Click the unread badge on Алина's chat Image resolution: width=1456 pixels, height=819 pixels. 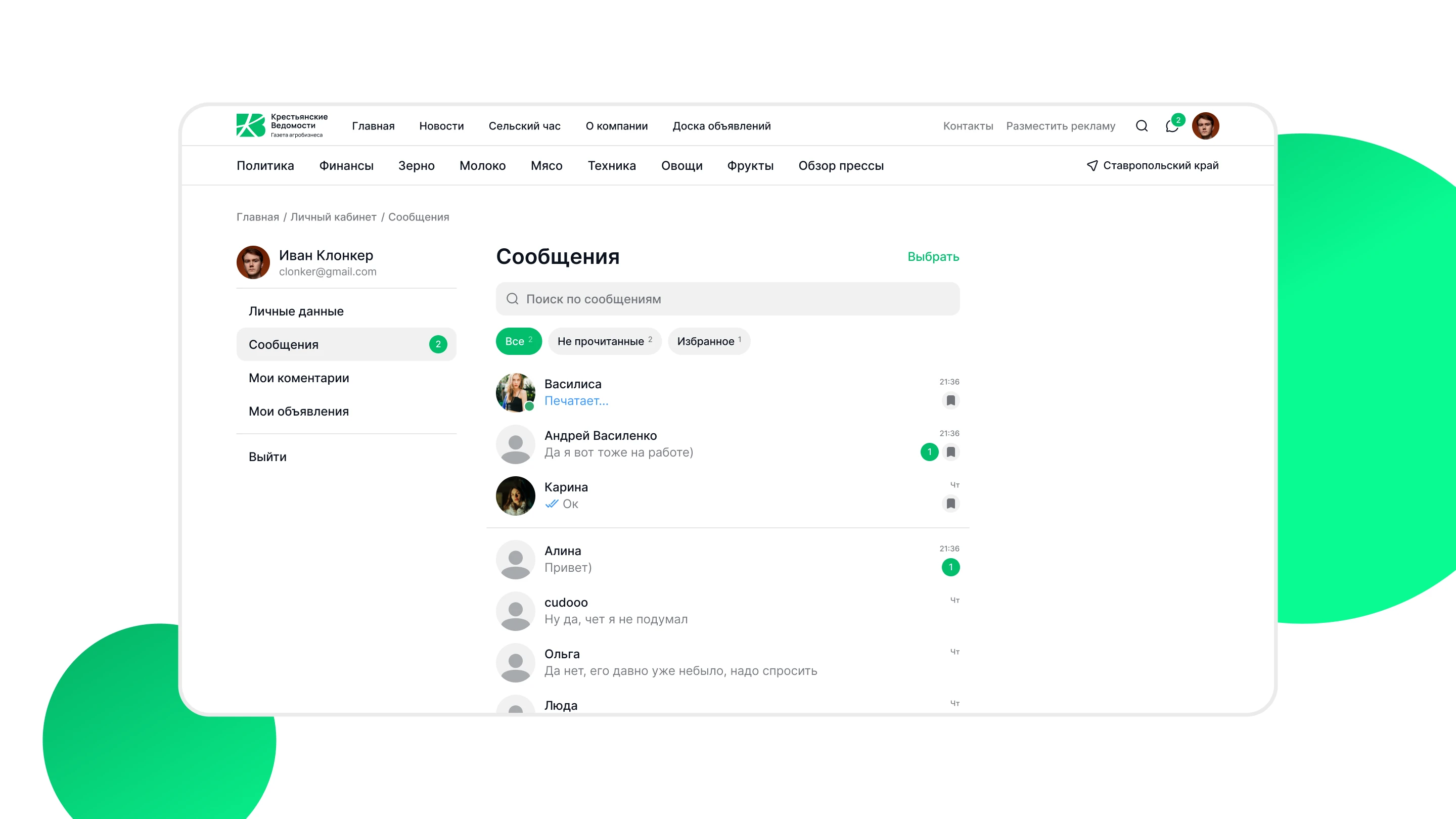pyautogui.click(x=950, y=567)
